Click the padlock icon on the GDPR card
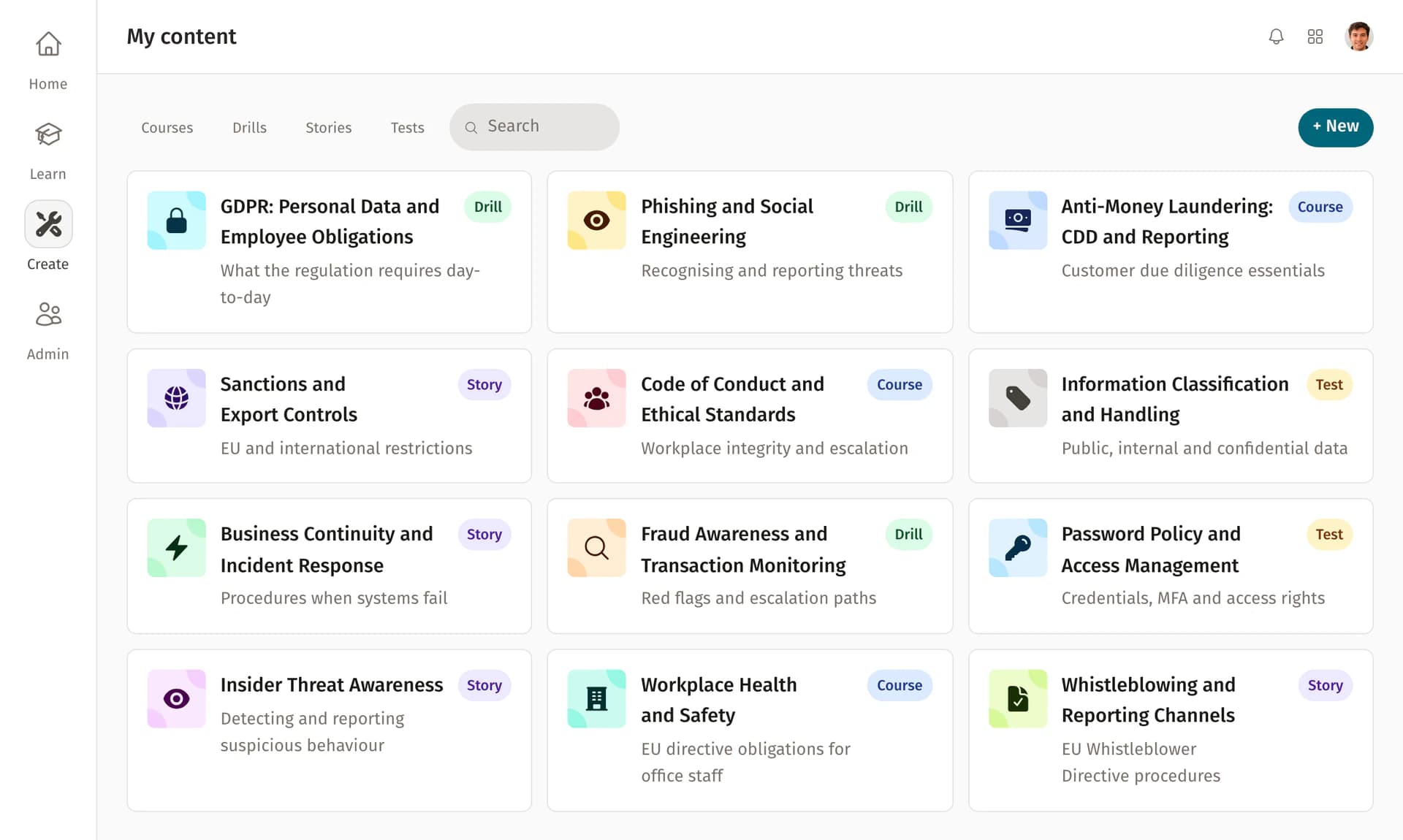 click(176, 220)
